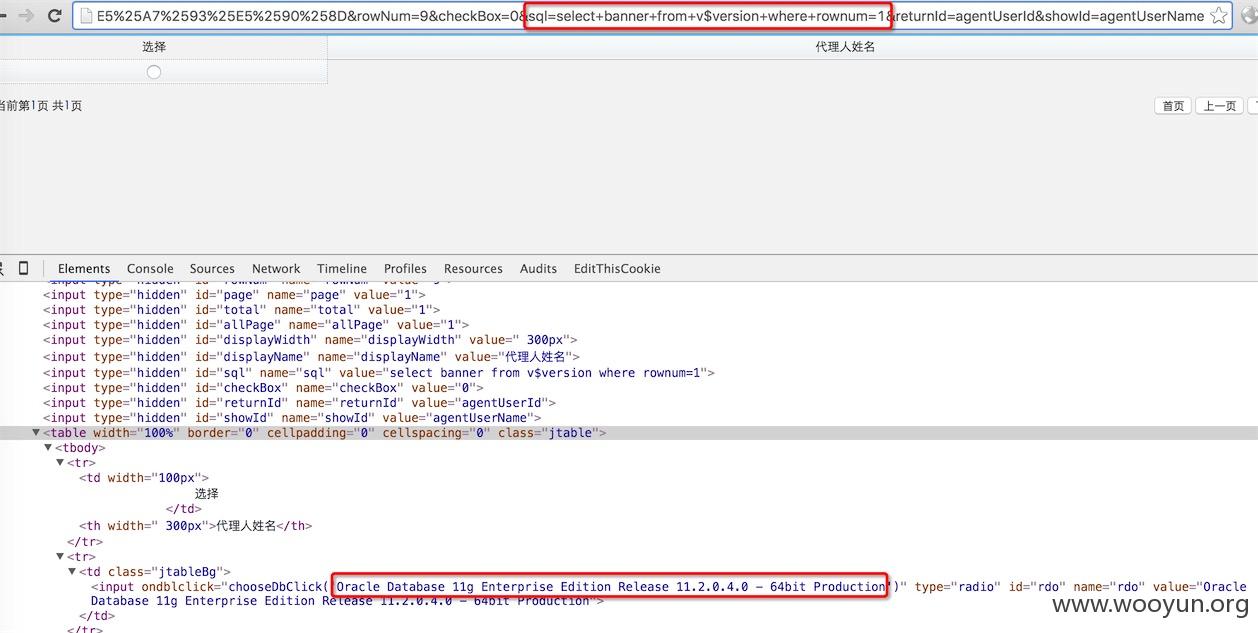Select the hidden input line with id="sql"
This screenshot has width=1258, height=633.
point(379,372)
